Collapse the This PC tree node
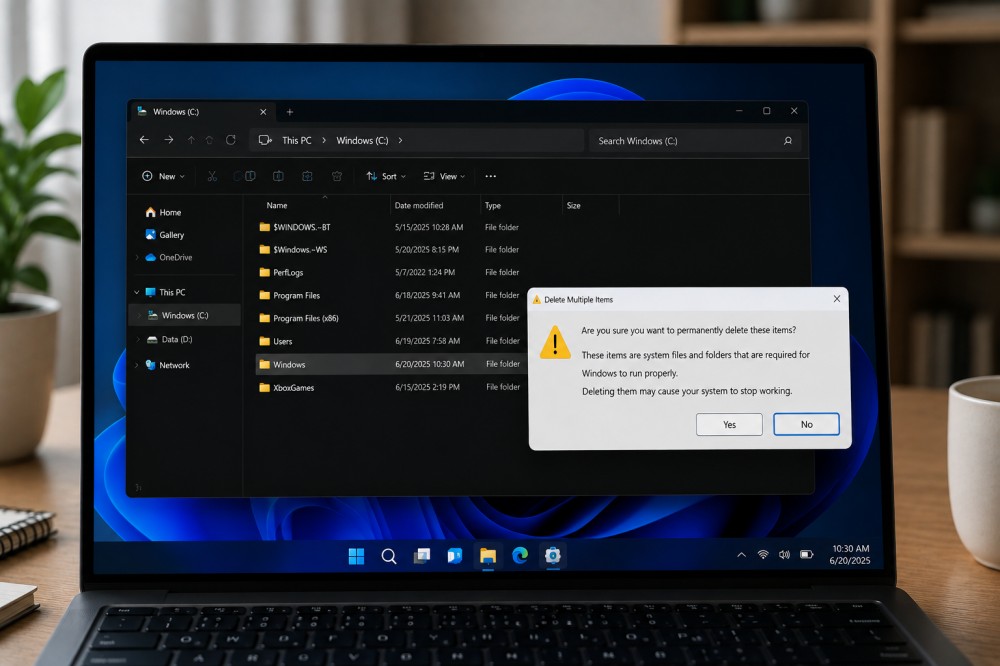Viewport: 1000px width, 666px height. pos(136,292)
